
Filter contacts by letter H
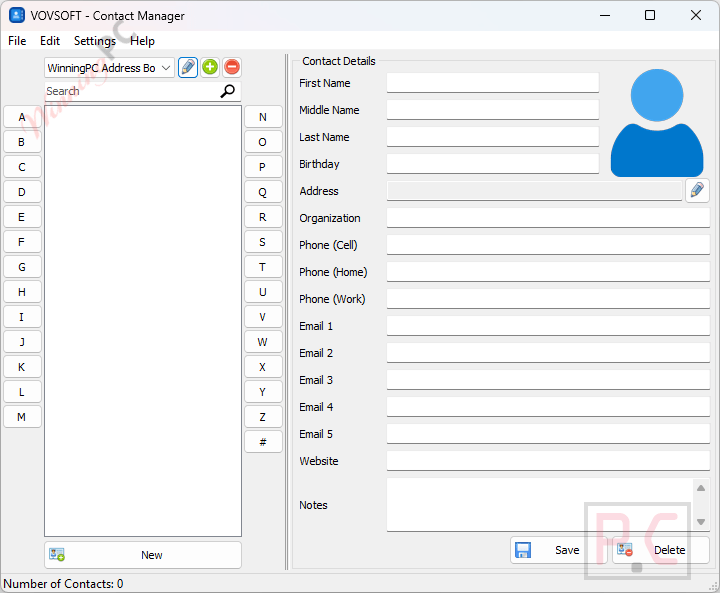point(22,292)
